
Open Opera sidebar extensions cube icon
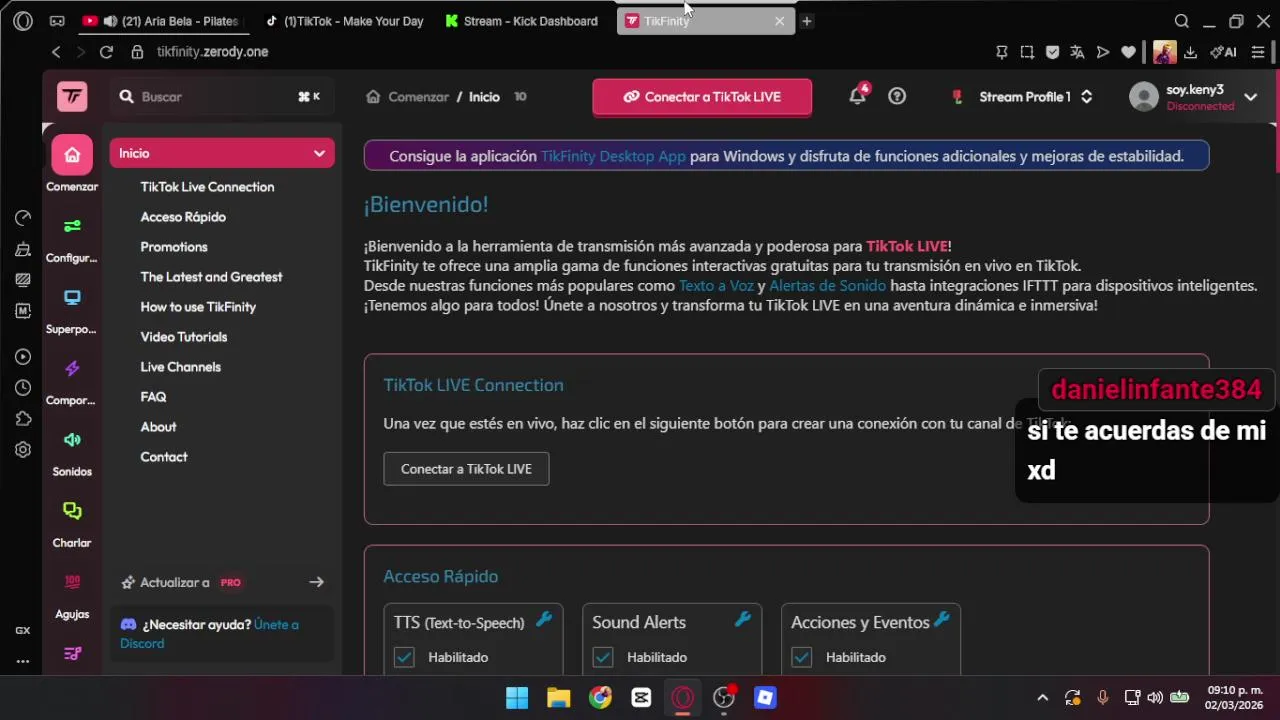[x=23, y=419]
